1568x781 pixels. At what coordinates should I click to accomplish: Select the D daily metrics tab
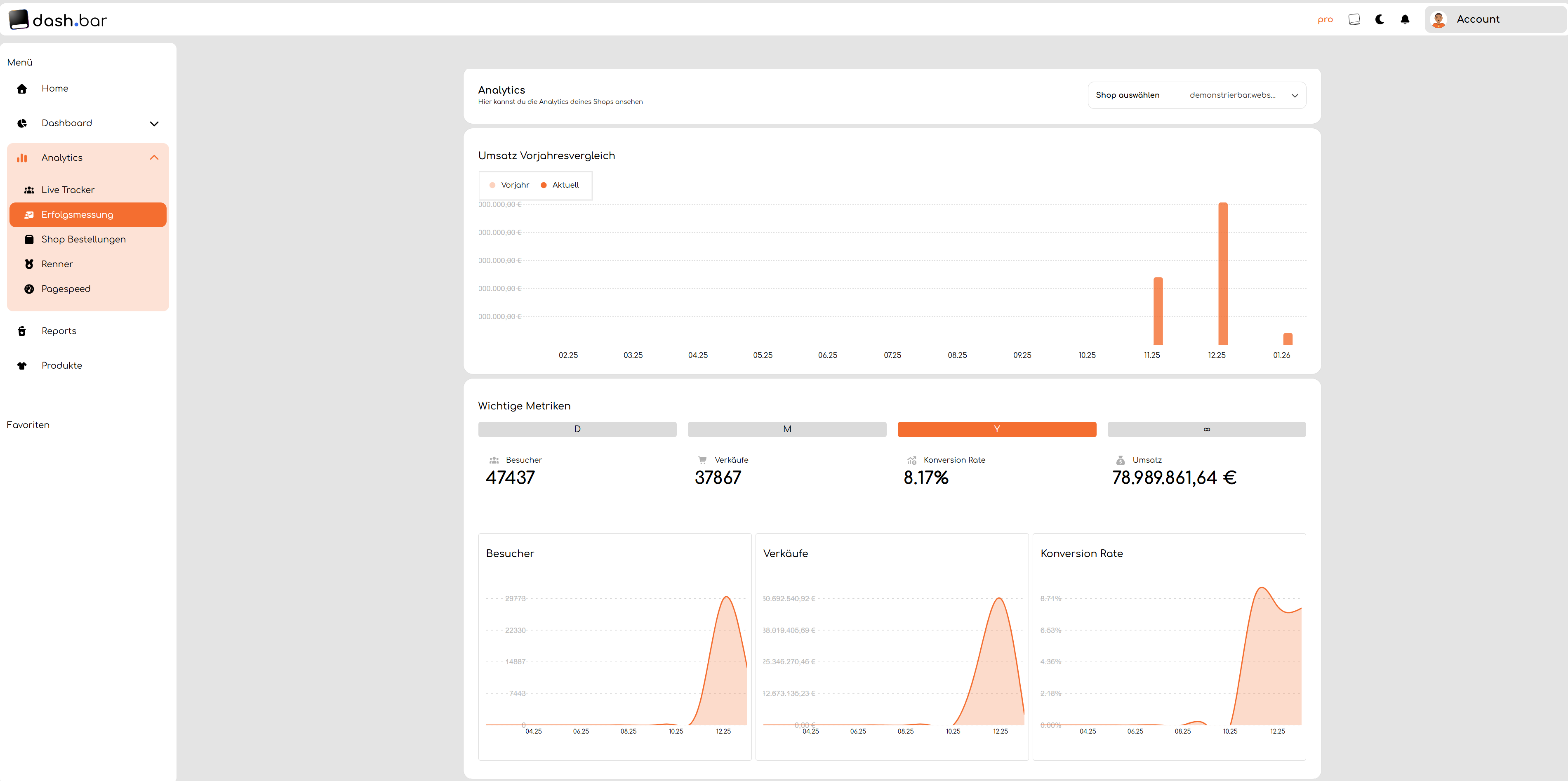point(577,429)
